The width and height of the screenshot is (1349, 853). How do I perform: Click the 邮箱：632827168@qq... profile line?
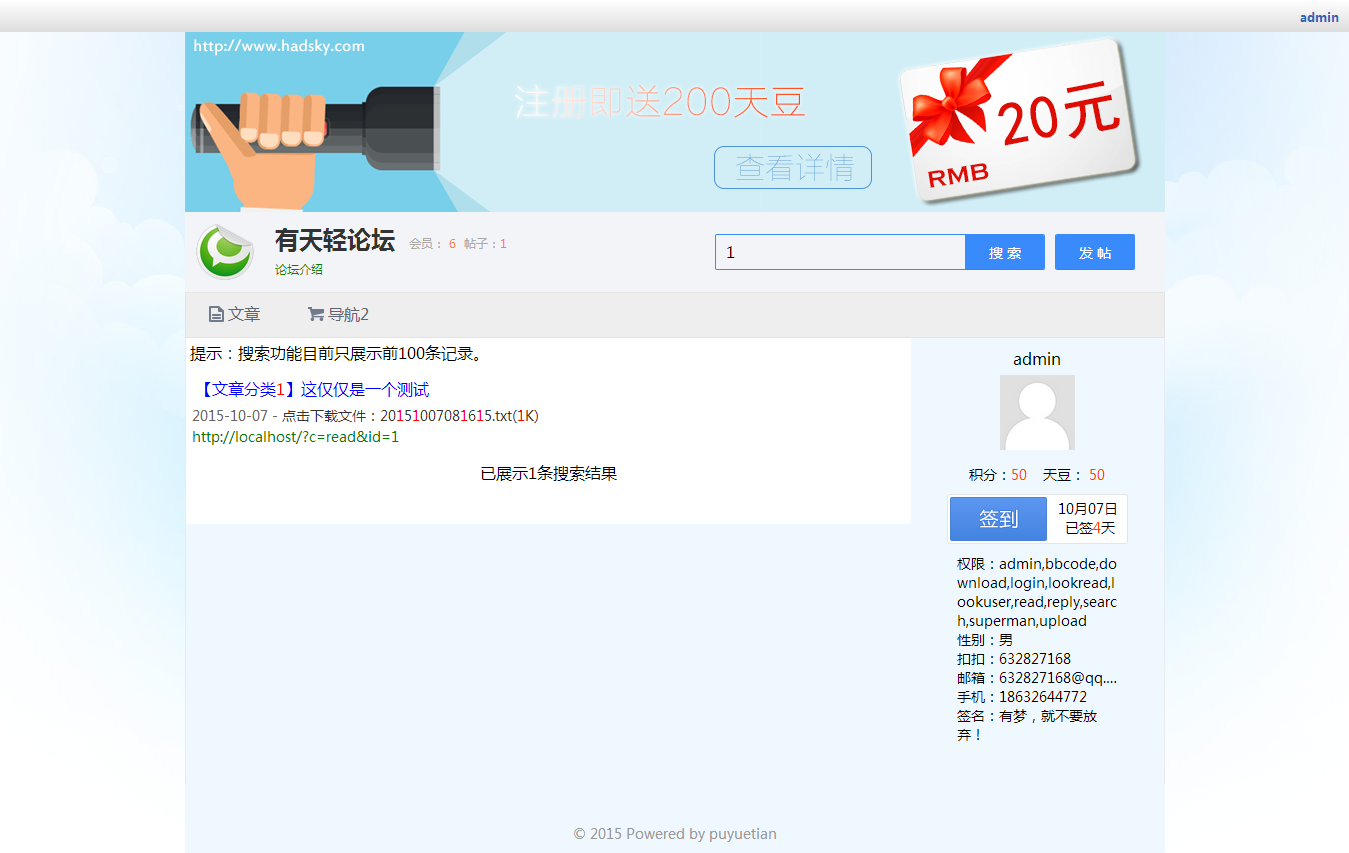tap(1037, 678)
